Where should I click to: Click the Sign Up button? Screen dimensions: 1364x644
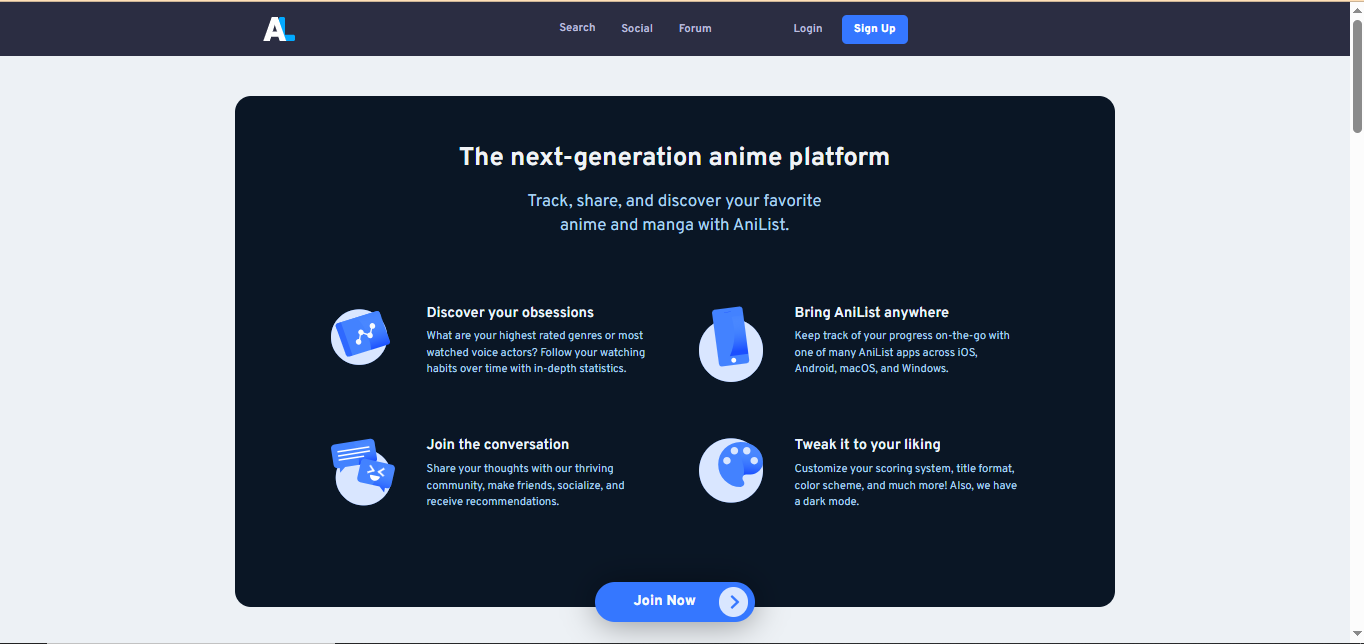coord(875,29)
